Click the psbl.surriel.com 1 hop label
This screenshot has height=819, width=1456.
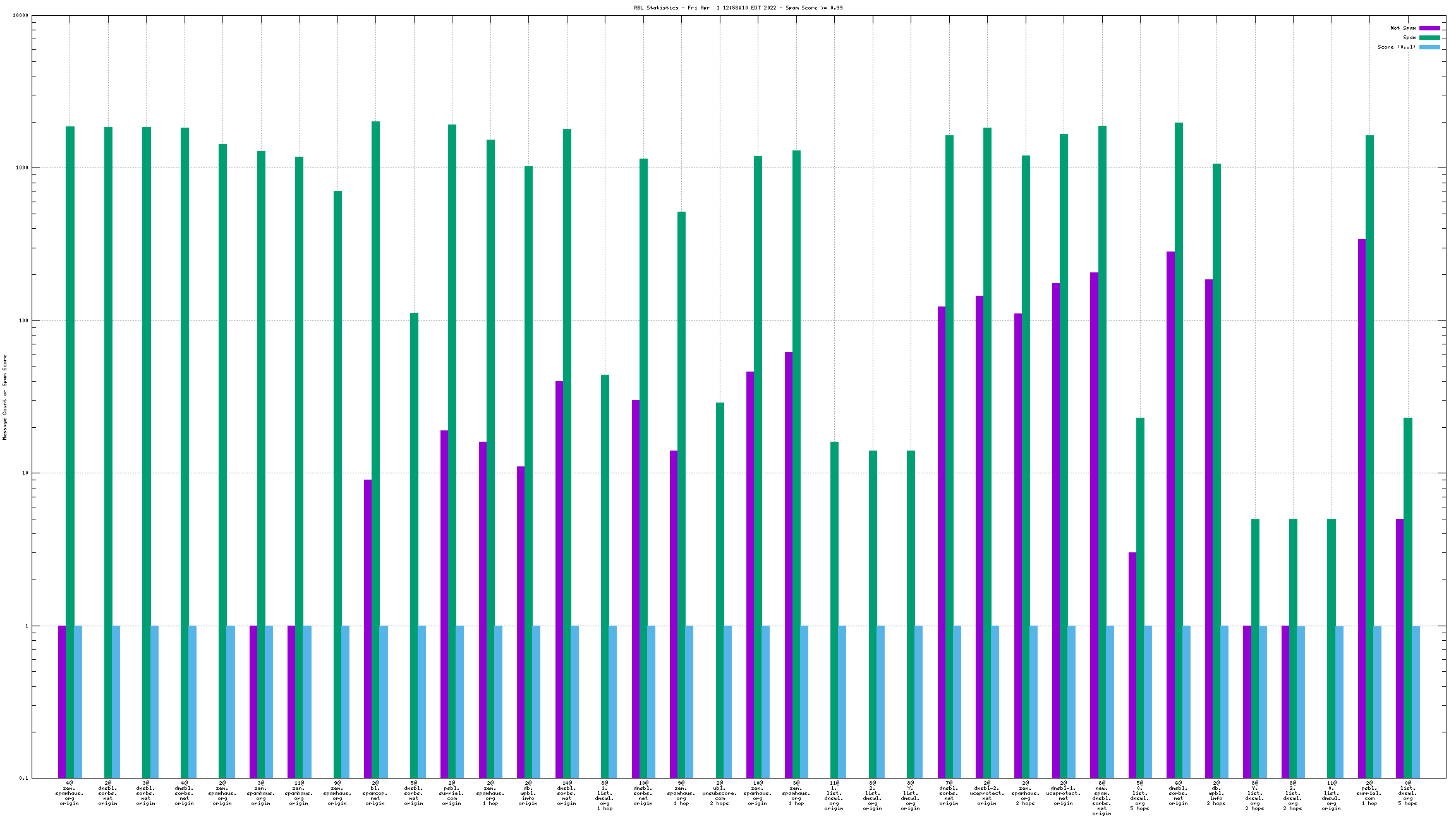click(1369, 793)
